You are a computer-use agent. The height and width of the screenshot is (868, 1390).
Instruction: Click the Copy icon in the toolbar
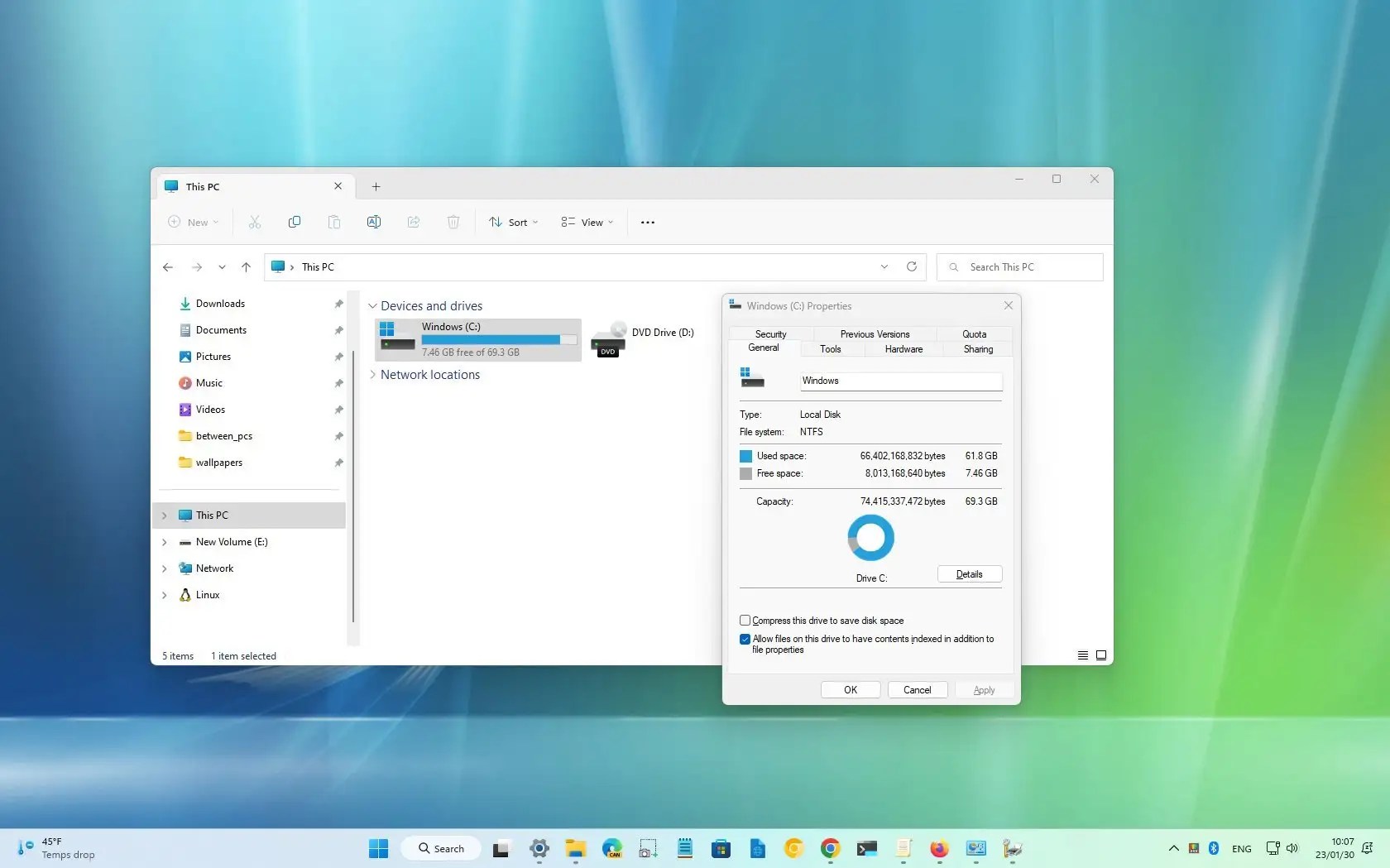[x=295, y=222]
